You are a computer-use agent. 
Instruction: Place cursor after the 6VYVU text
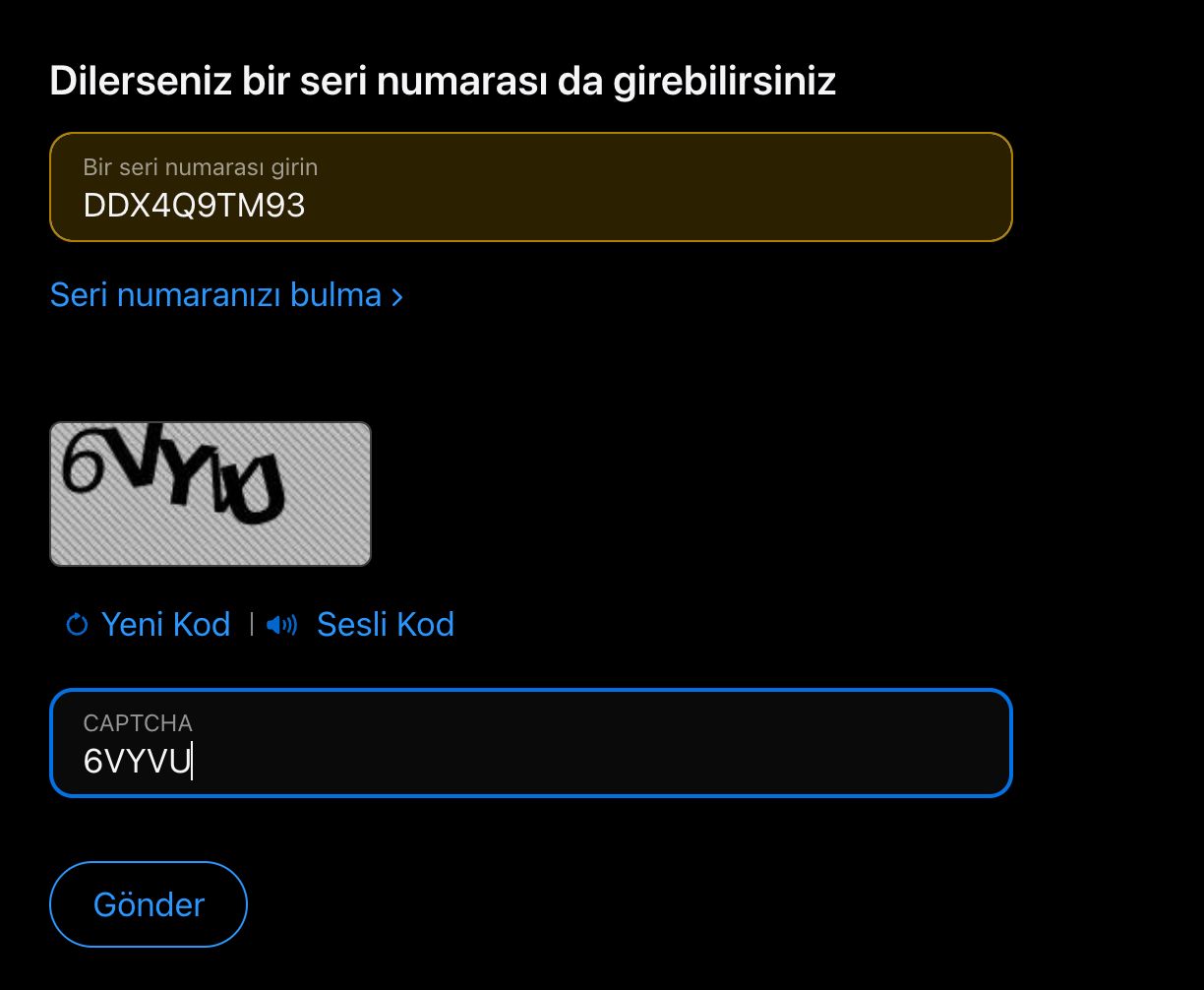point(194,760)
